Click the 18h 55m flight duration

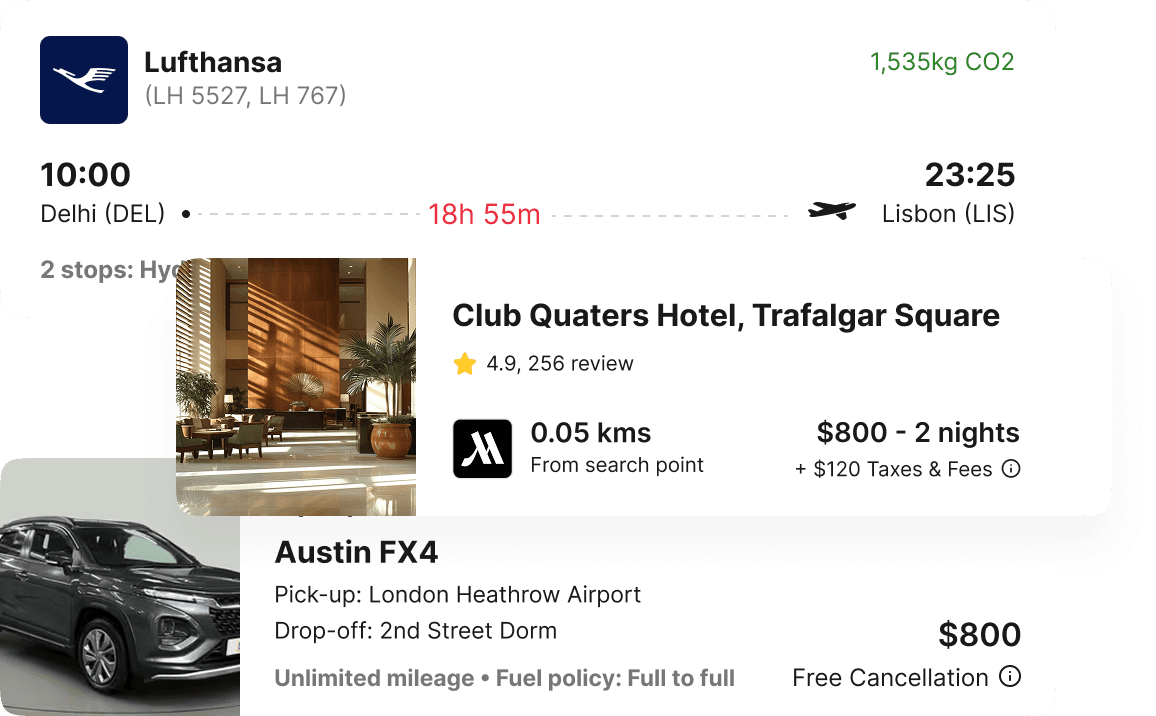click(484, 214)
